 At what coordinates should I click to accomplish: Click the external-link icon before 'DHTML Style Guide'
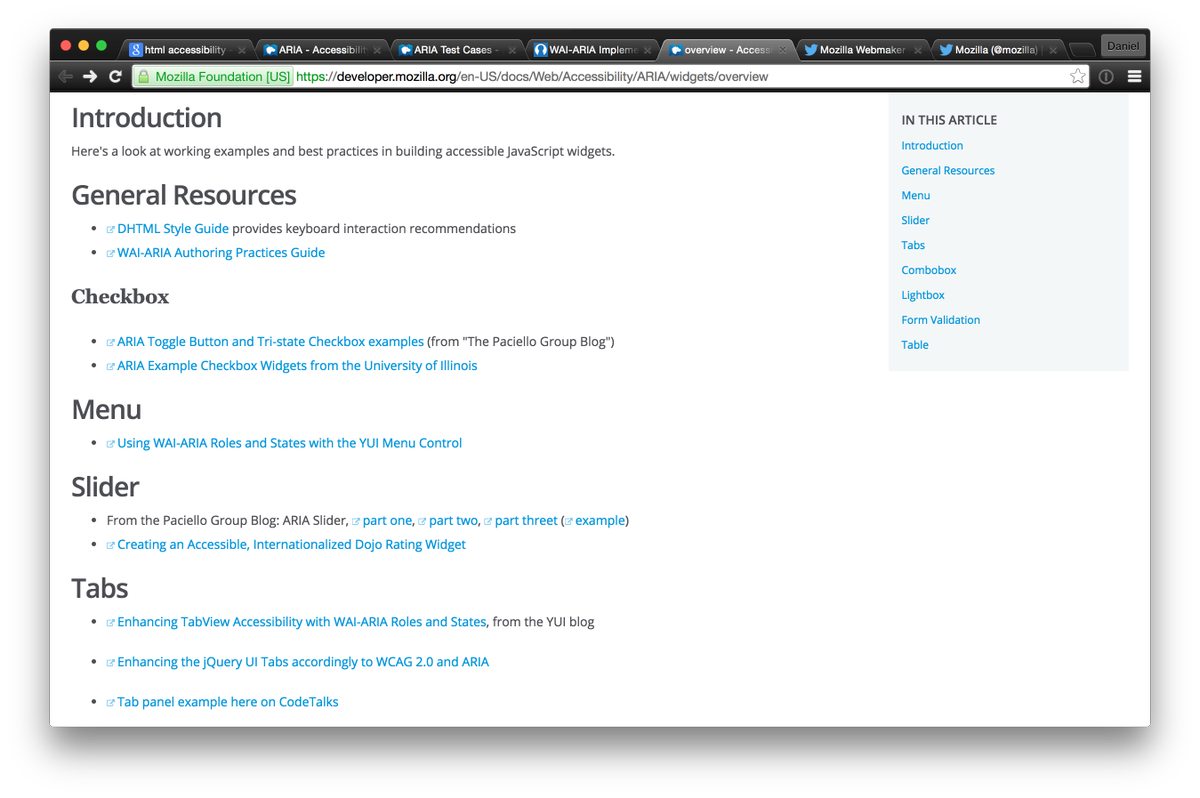pos(111,229)
